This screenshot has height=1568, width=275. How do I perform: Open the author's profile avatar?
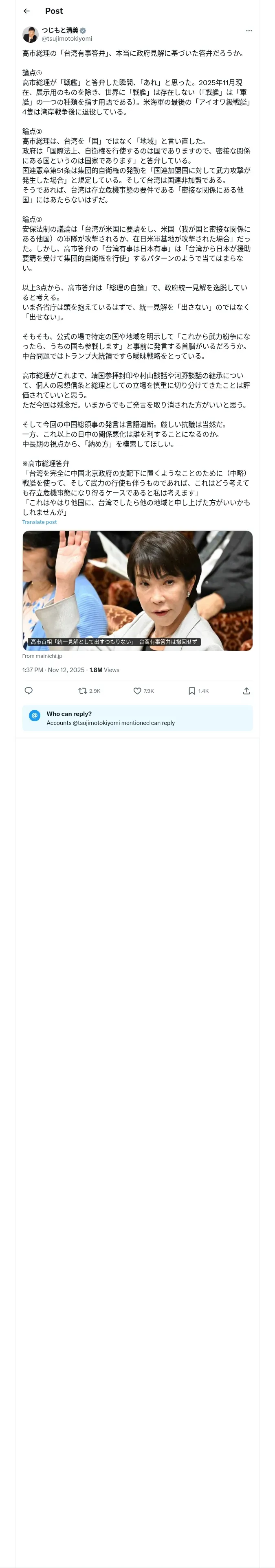[x=31, y=35]
